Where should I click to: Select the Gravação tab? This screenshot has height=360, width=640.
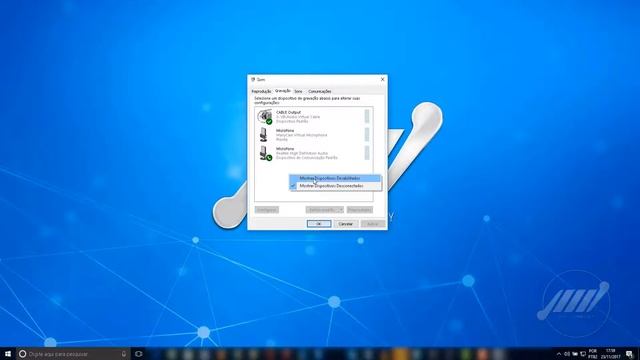tap(283, 91)
